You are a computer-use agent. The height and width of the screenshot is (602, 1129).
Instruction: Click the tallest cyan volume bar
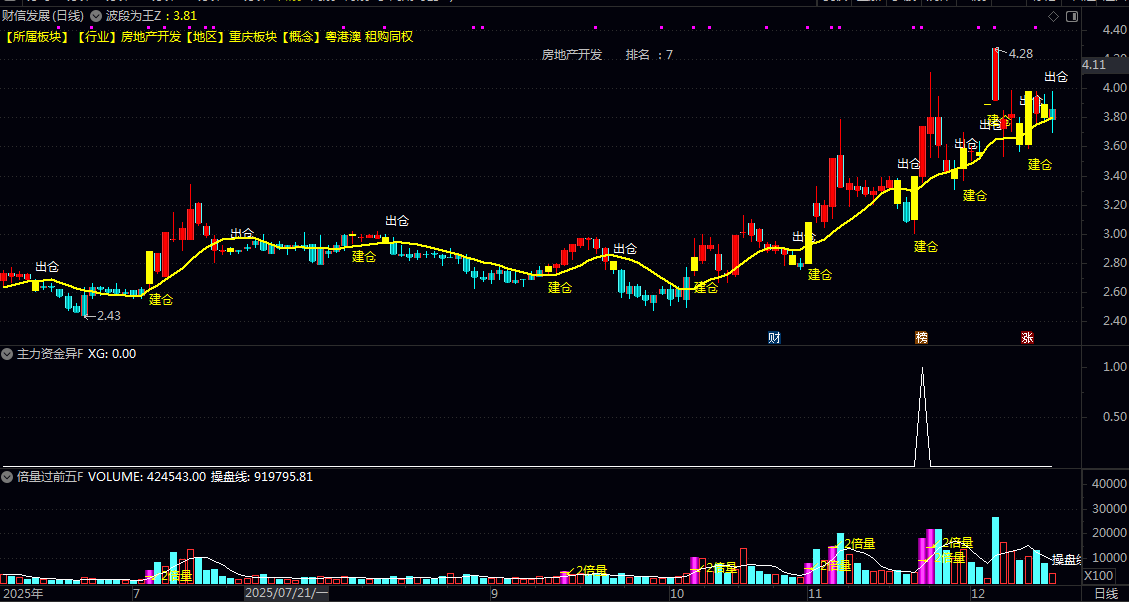click(x=995, y=550)
